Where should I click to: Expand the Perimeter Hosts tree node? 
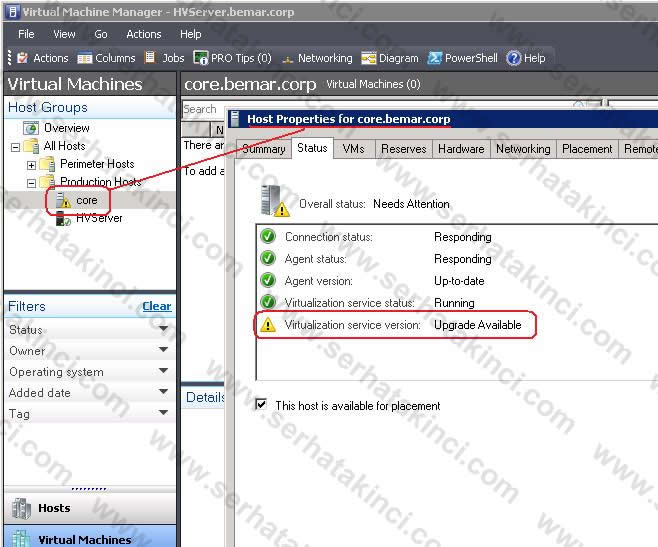31,165
